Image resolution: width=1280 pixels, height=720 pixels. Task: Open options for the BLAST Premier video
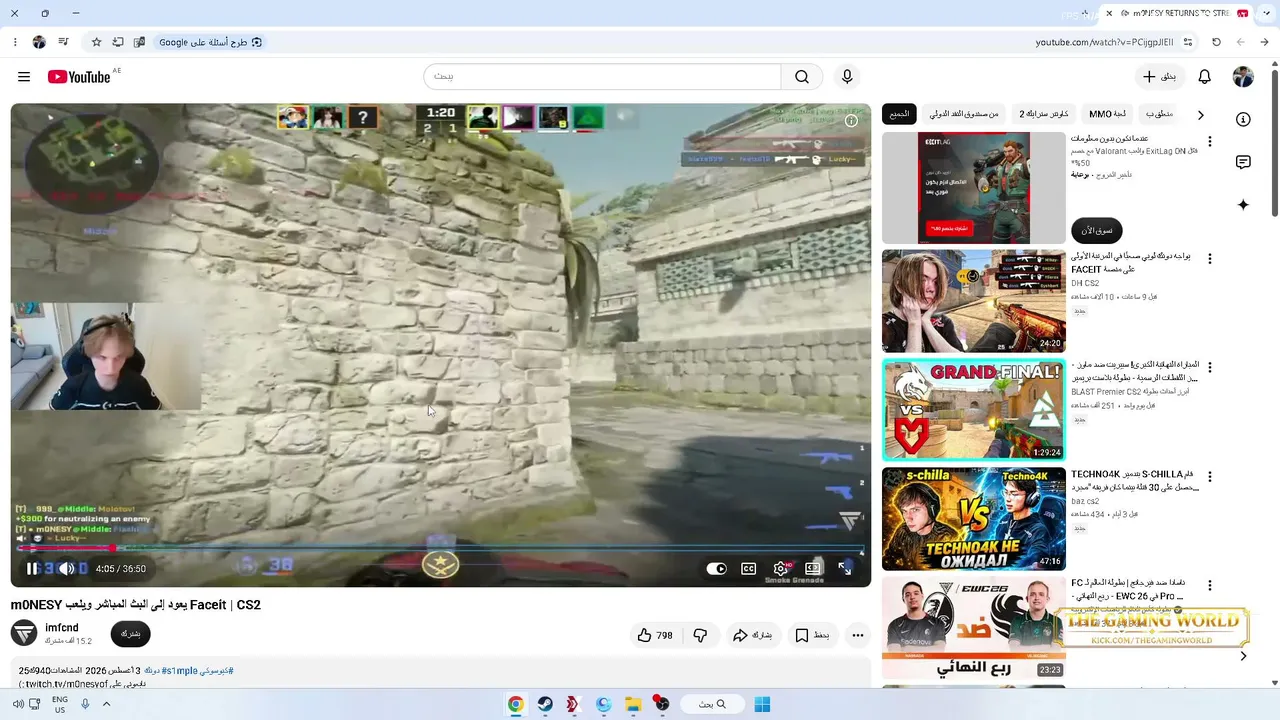1209,368
